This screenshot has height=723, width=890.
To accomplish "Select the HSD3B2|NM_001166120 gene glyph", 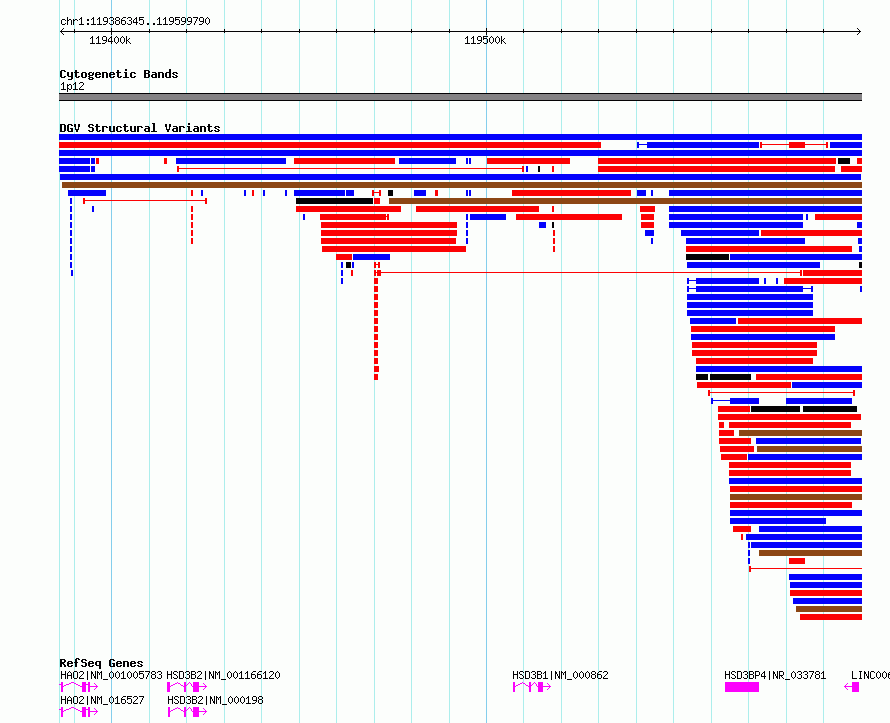I will tap(187, 687).
